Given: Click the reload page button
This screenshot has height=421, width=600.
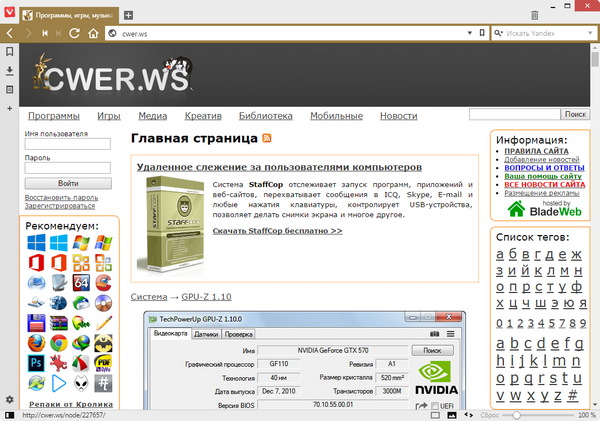Looking at the screenshot, I should coord(75,33).
